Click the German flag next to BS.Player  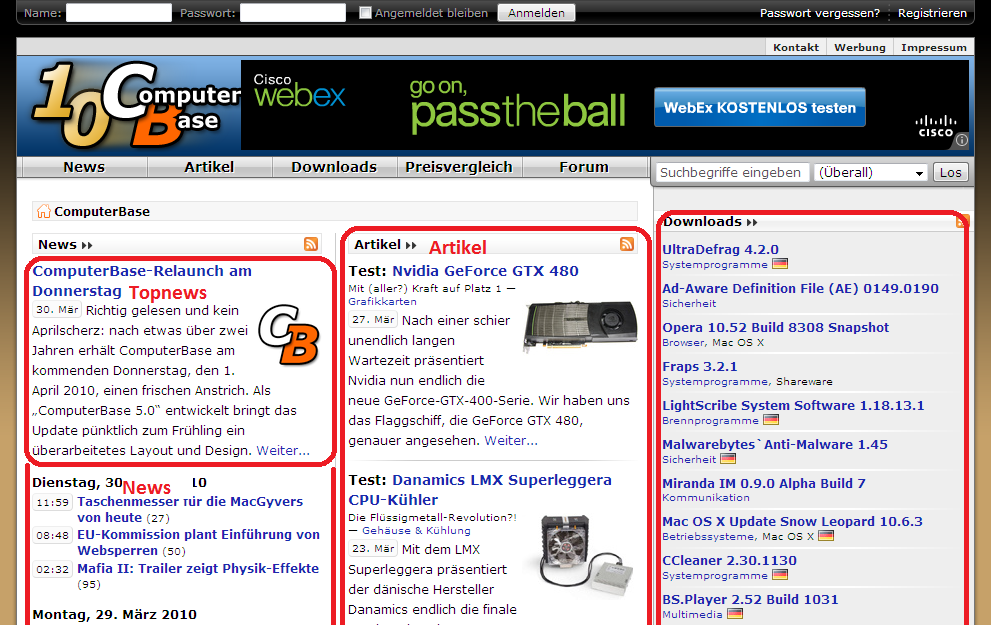pos(734,614)
